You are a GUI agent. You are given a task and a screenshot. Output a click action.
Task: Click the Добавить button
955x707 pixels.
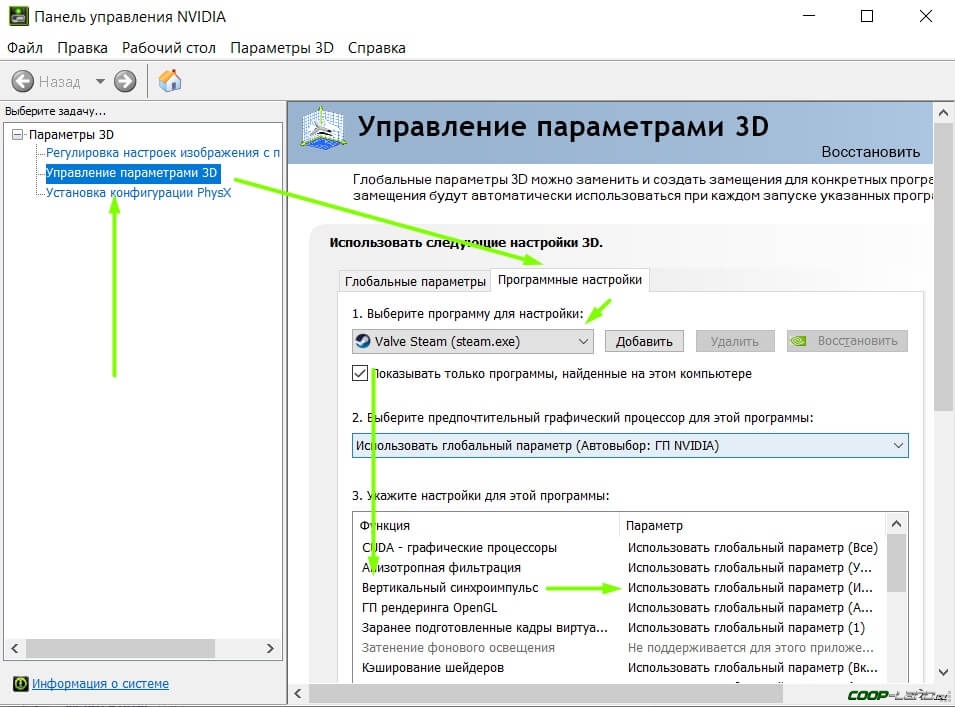(644, 341)
